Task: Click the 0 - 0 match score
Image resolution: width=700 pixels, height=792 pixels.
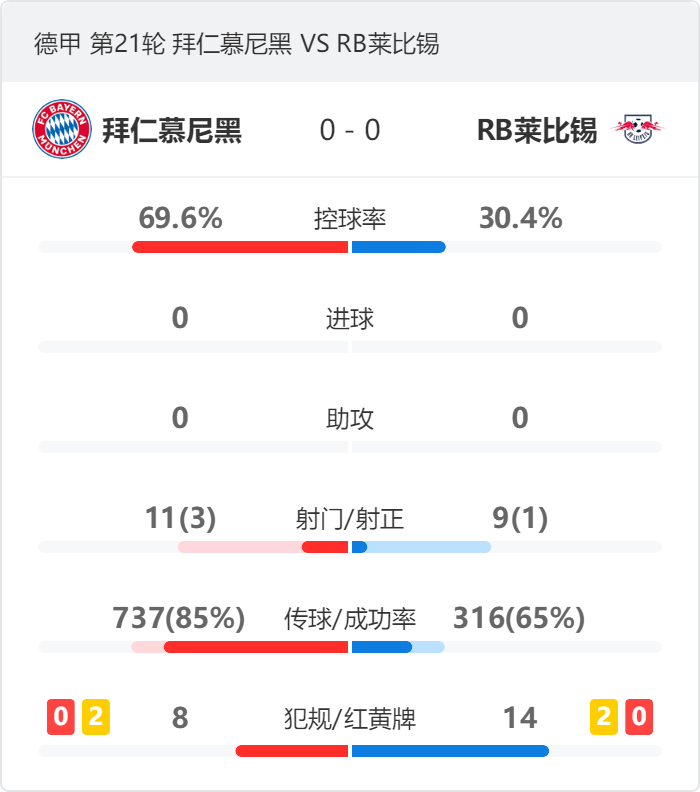Action: pos(350,130)
